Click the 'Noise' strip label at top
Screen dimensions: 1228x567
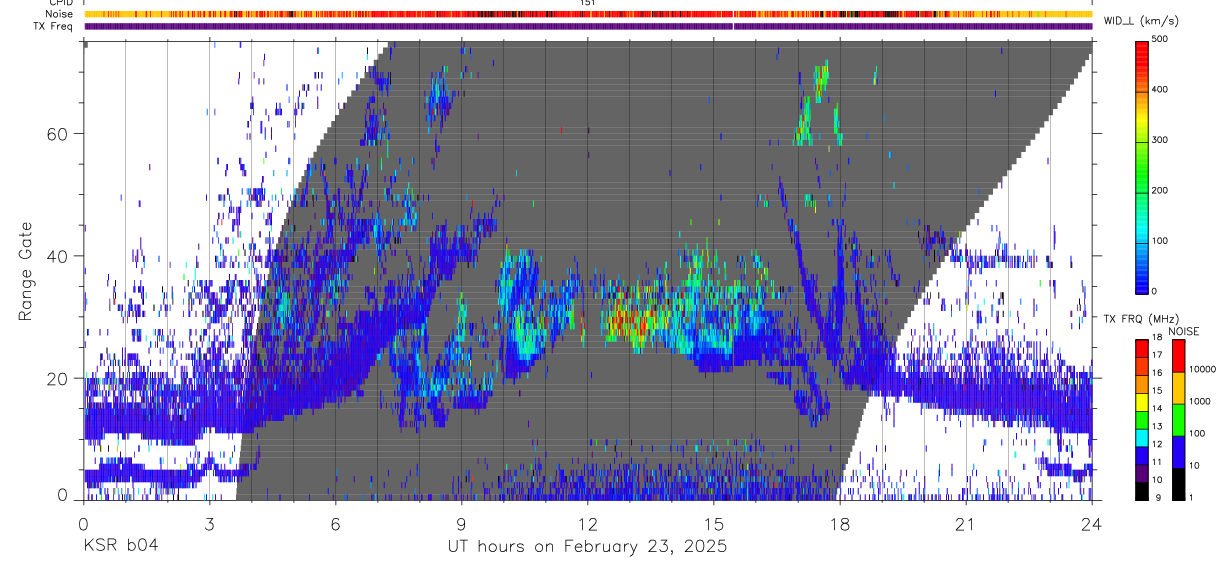click(59, 14)
